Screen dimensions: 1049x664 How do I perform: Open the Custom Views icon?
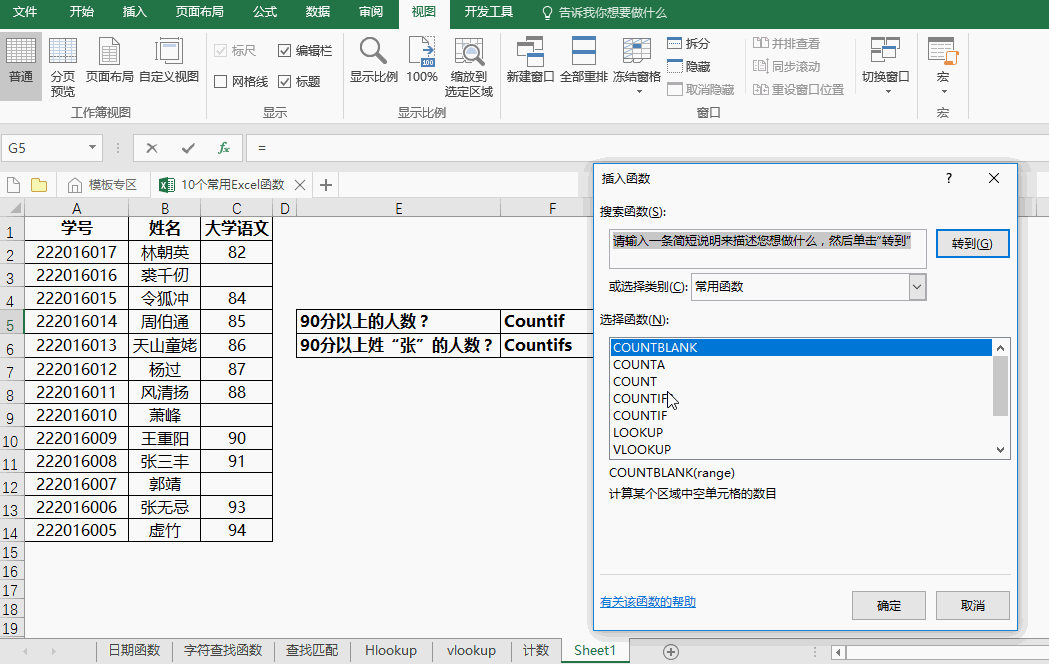169,52
